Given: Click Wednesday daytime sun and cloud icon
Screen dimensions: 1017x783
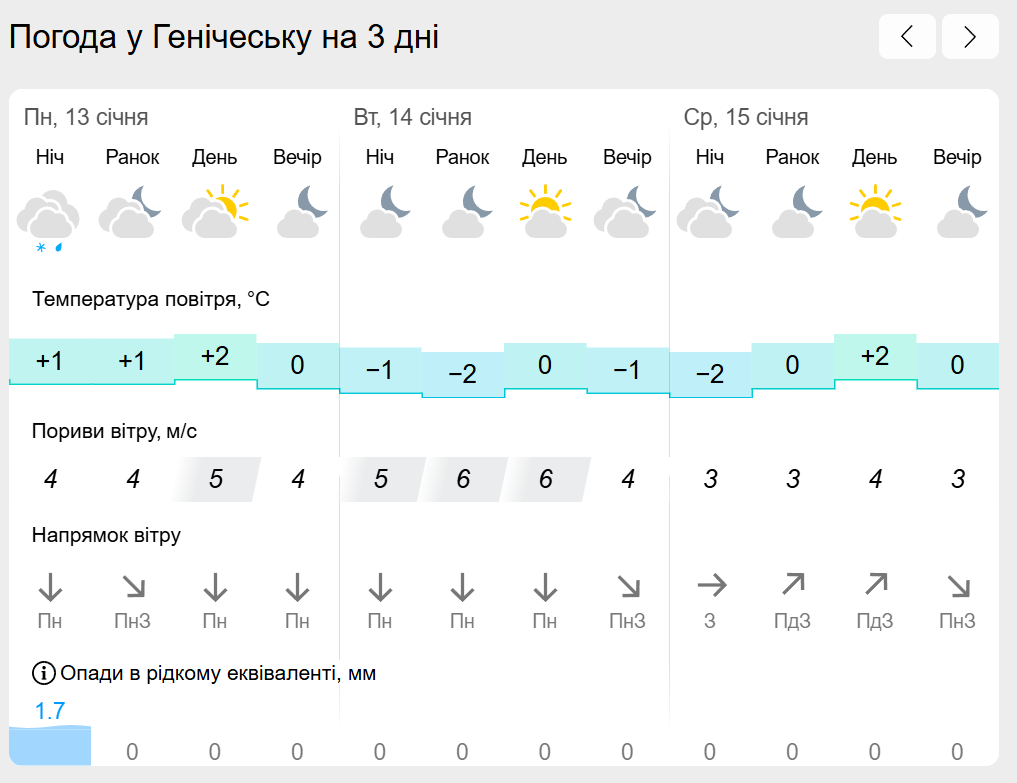Looking at the screenshot, I should click(x=875, y=211).
